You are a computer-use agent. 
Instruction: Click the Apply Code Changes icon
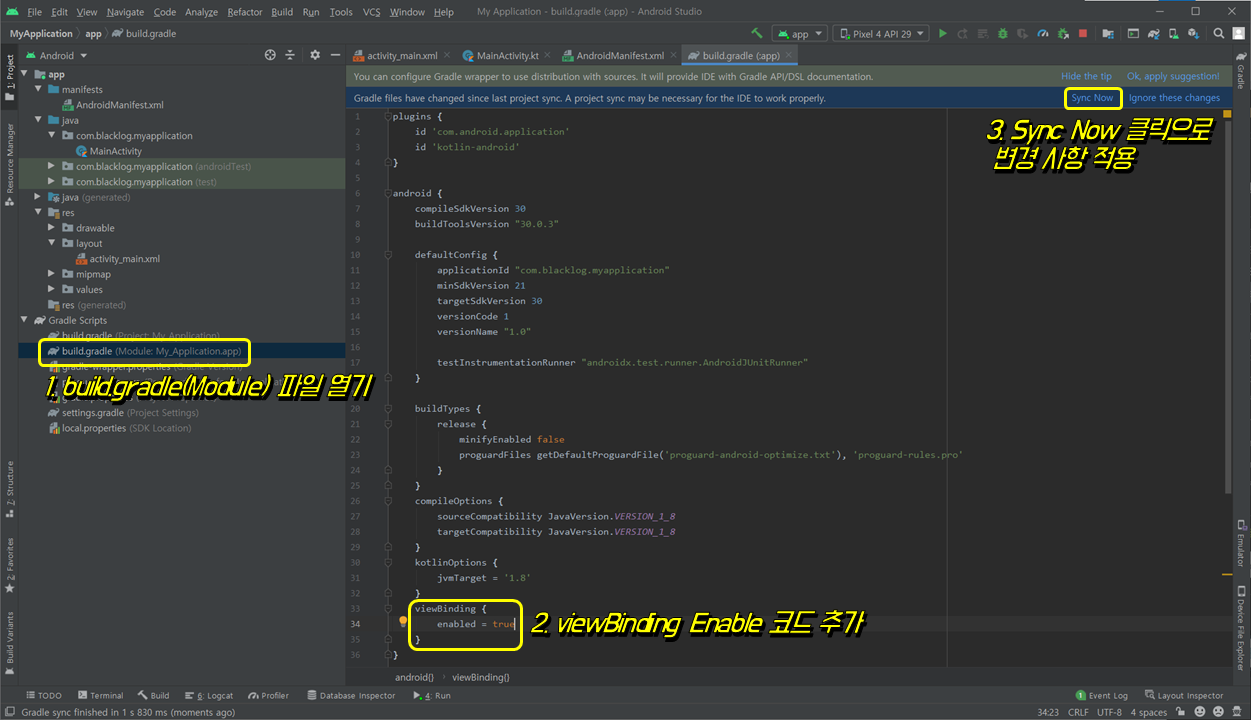coord(983,33)
